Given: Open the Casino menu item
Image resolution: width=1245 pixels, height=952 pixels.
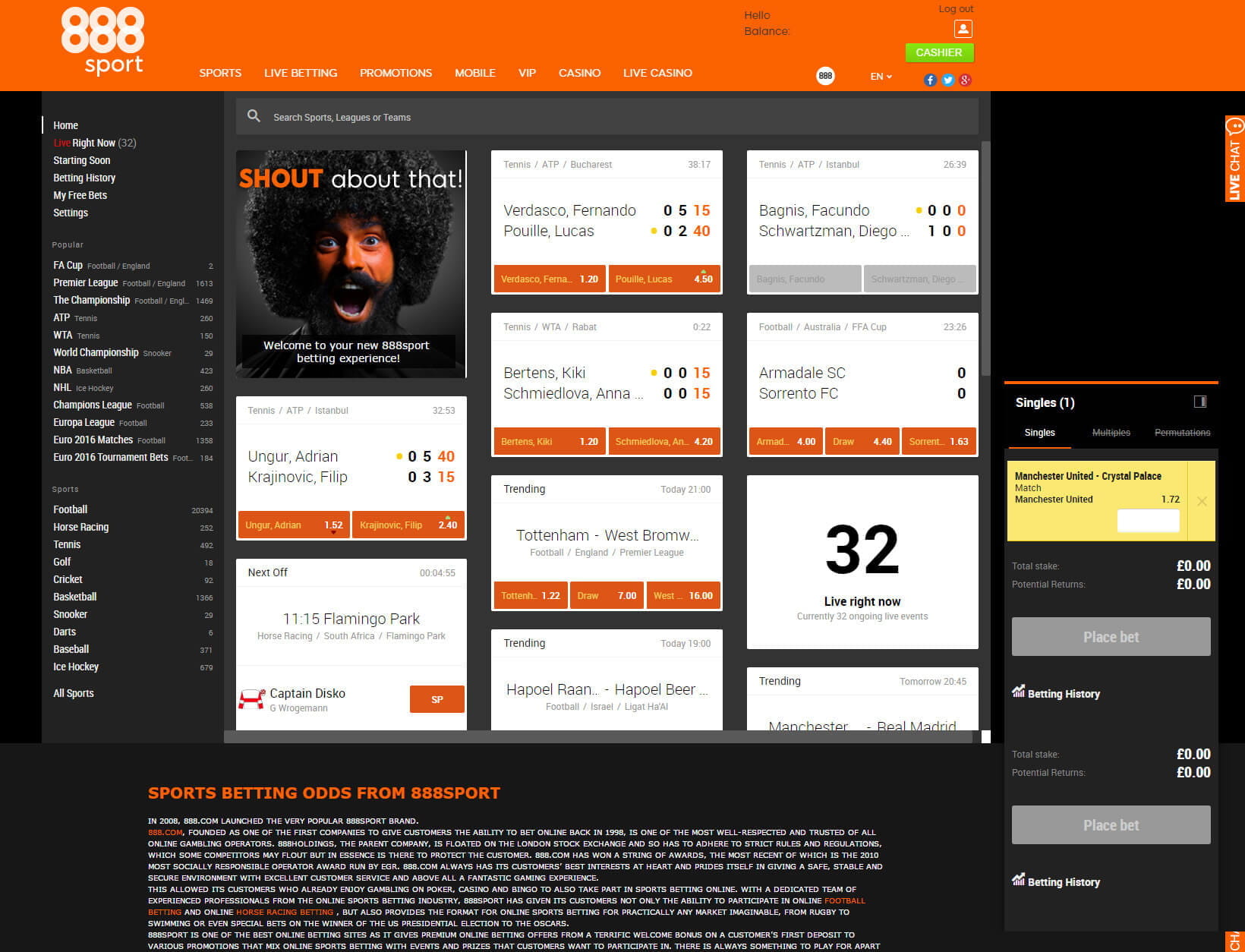Looking at the screenshot, I should pos(579,73).
